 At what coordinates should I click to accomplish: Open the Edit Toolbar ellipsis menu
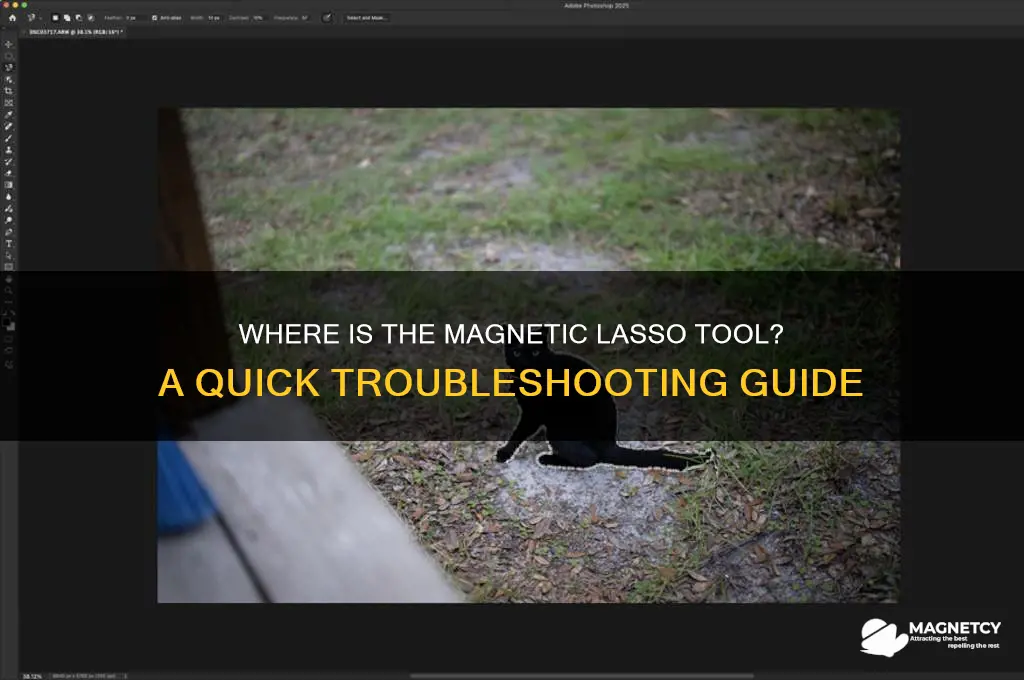8,302
